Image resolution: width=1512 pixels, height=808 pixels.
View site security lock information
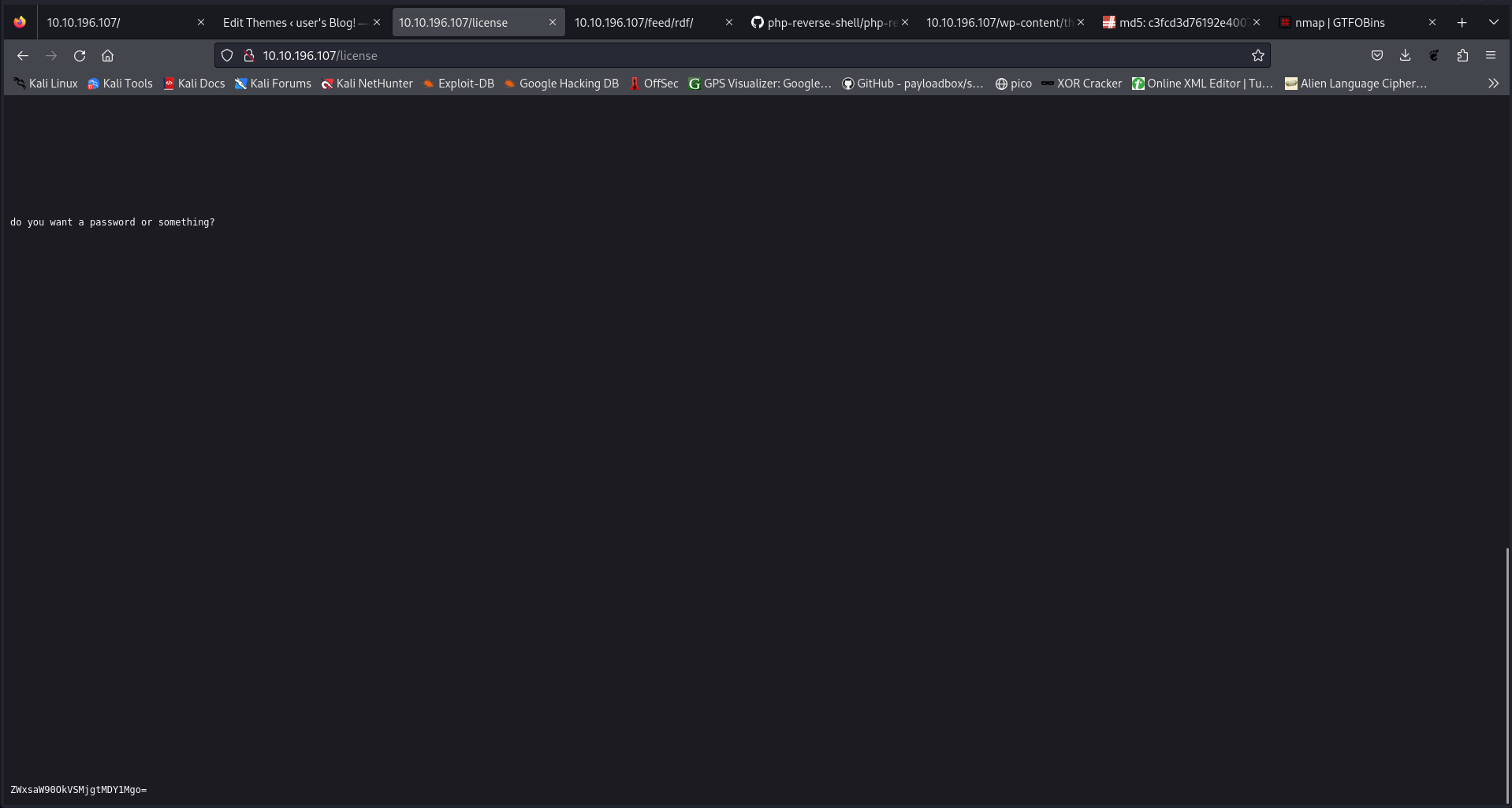(x=249, y=55)
